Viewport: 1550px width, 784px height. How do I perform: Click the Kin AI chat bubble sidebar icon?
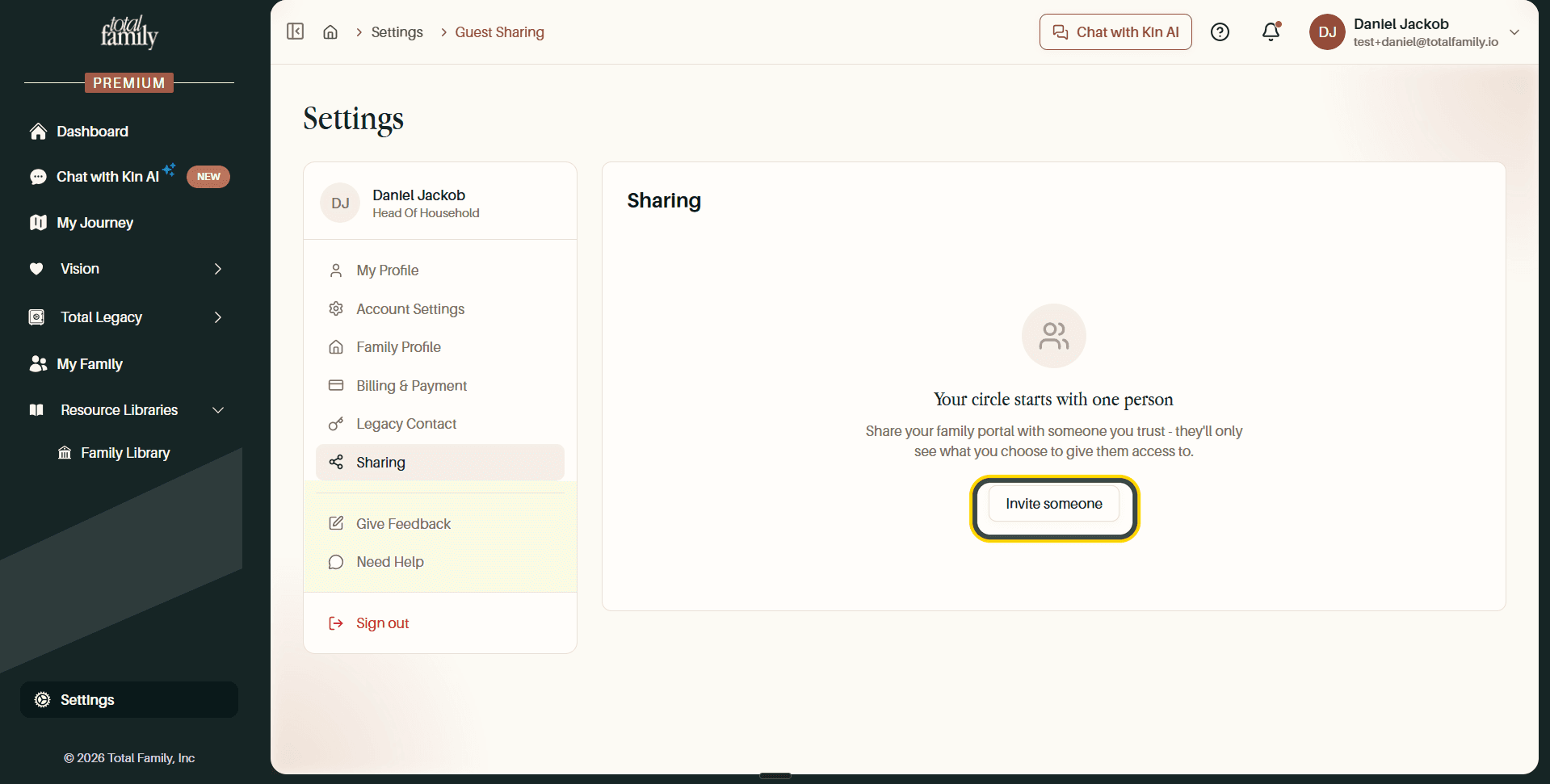(x=38, y=177)
